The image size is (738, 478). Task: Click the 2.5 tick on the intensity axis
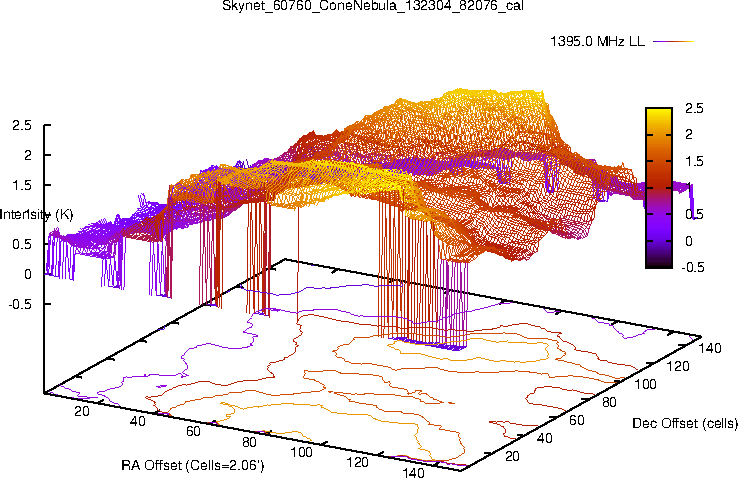coord(22,126)
